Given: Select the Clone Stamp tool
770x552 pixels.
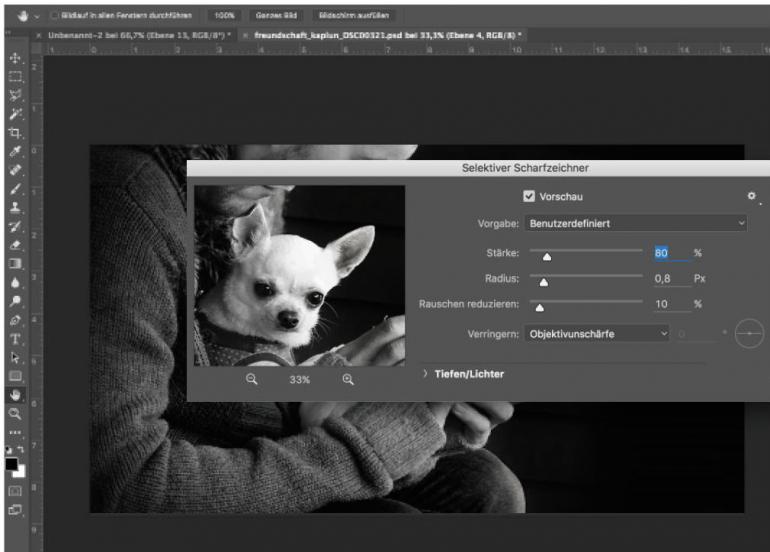Looking at the screenshot, I should (15, 207).
